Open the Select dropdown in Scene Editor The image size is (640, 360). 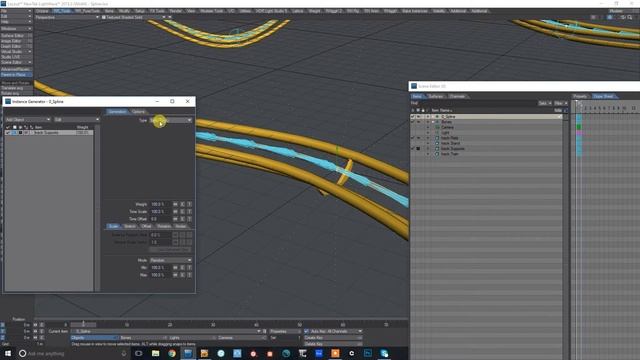click(544, 103)
